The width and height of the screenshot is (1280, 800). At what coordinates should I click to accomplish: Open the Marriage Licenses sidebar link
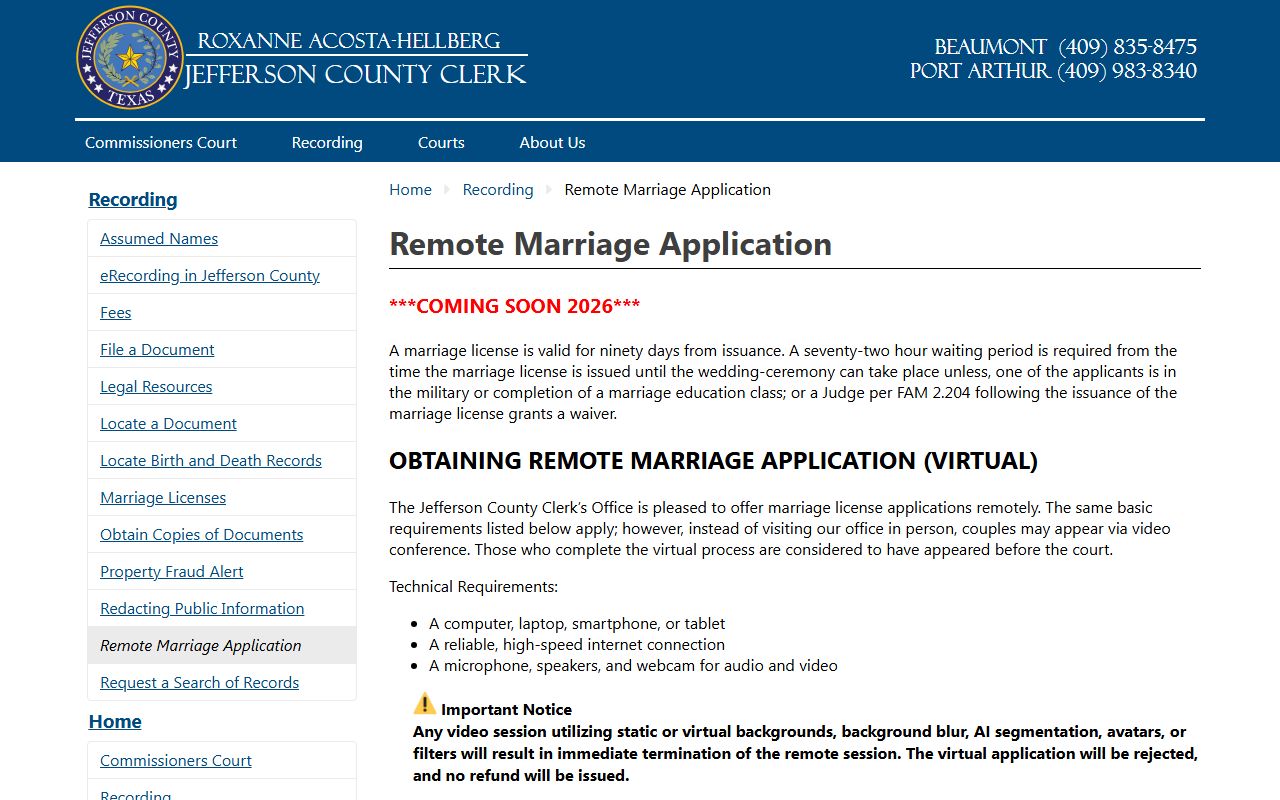[163, 497]
